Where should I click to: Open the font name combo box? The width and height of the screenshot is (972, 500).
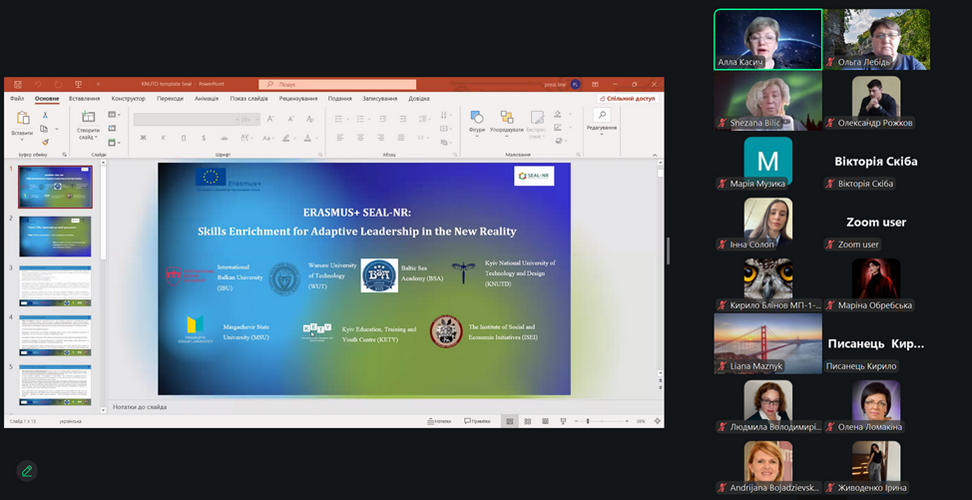pyautogui.click(x=185, y=119)
